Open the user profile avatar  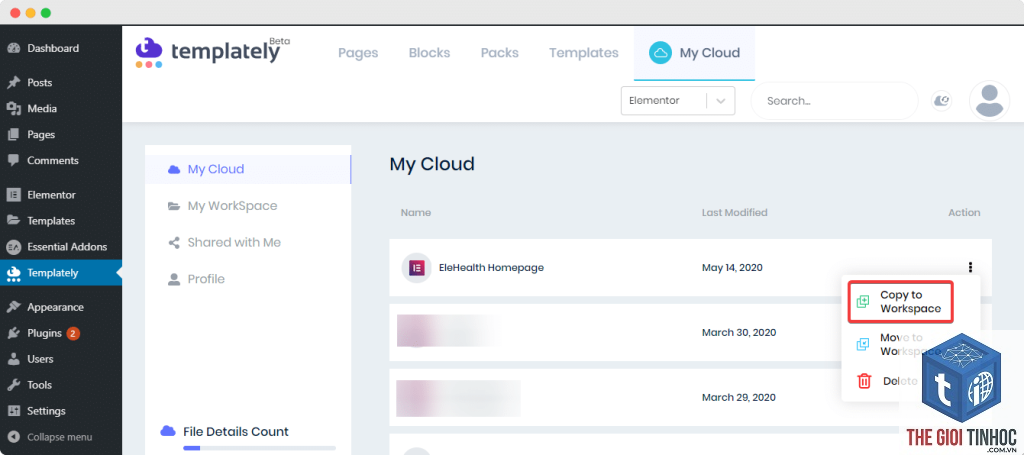(989, 101)
